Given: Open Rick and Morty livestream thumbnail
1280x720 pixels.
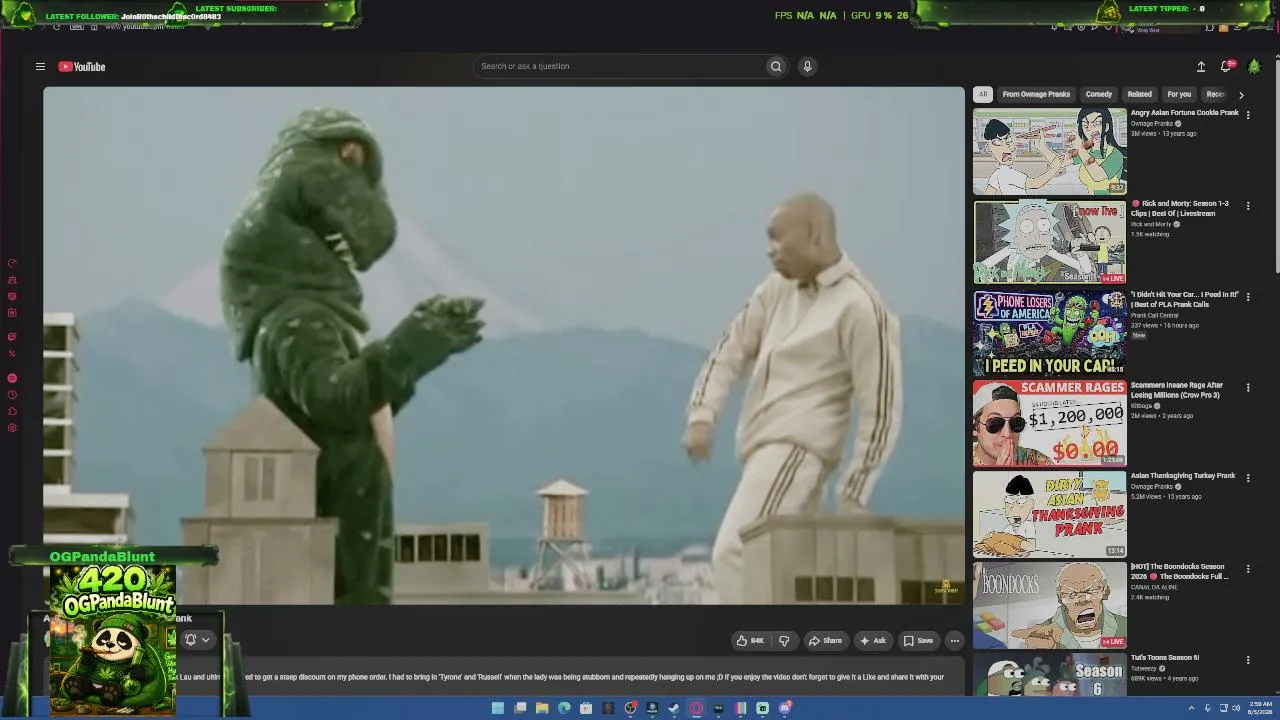Looking at the screenshot, I should 1050,242.
